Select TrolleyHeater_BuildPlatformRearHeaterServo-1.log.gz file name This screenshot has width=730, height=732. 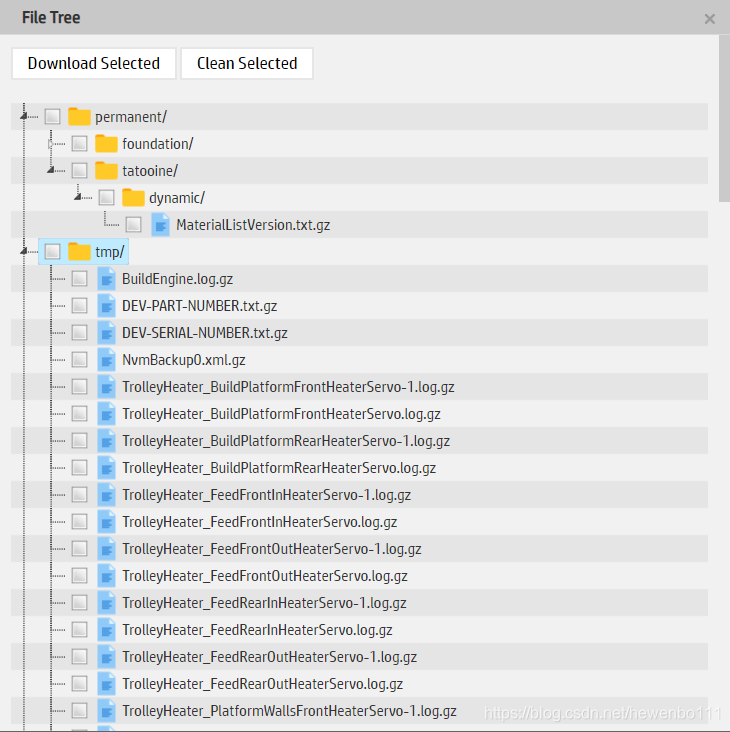pyautogui.click(x=286, y=442)
